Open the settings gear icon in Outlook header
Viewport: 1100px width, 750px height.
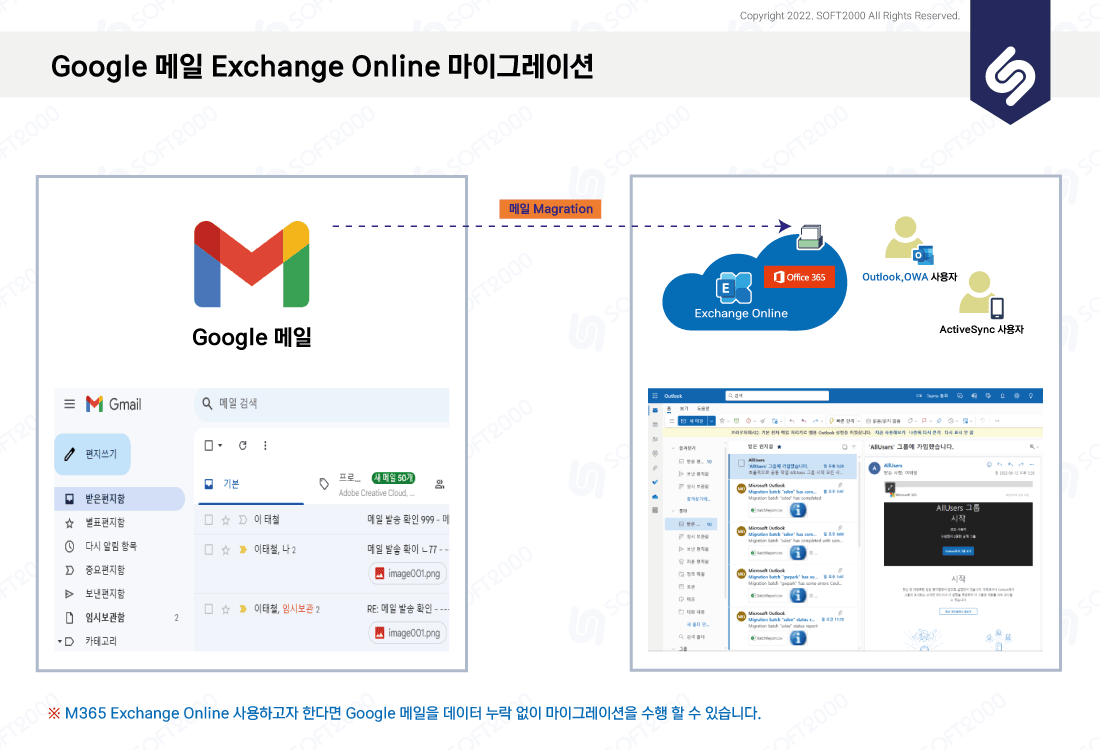click(x=1017, y=396)
